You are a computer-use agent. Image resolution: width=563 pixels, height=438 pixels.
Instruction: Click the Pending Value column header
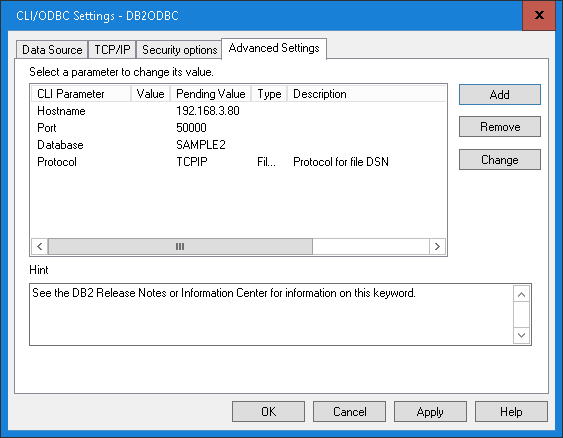(x=210, y=94)
